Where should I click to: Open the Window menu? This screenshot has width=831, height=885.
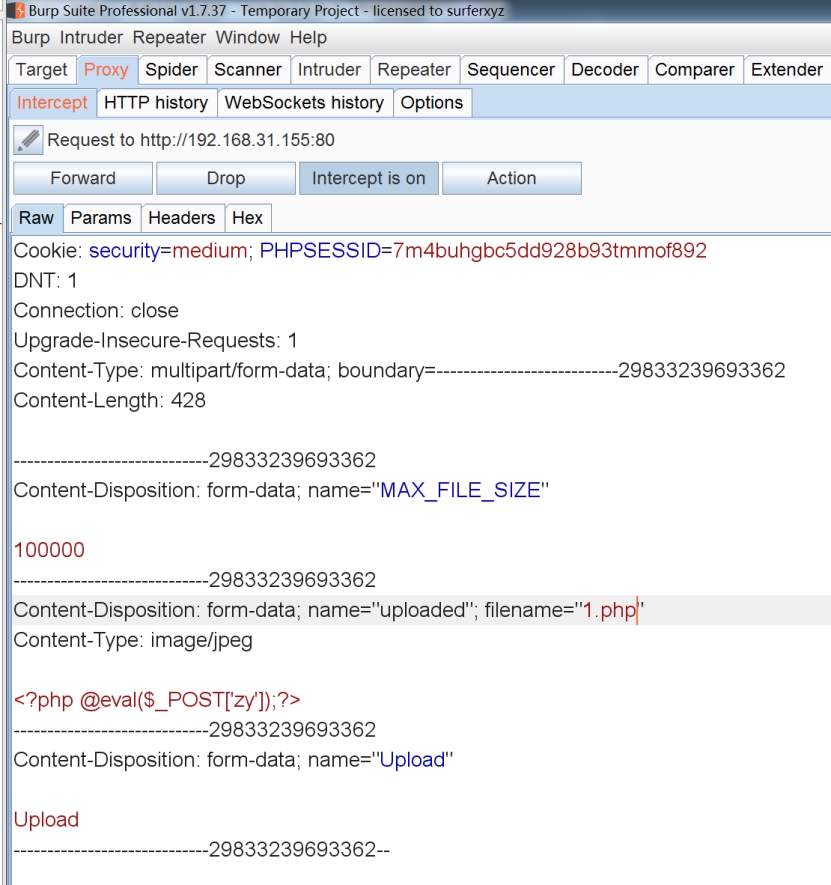coord(247,37)
